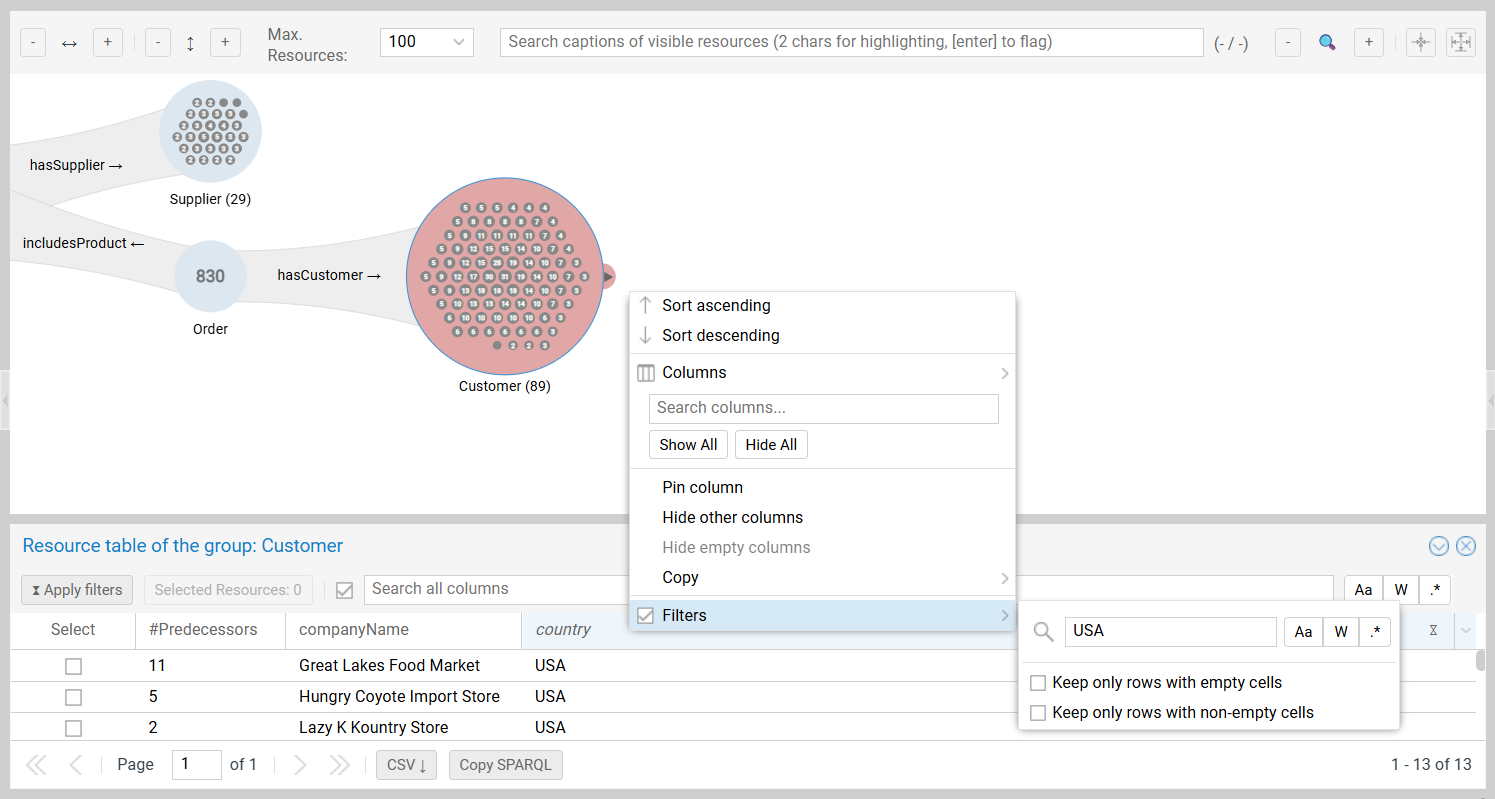Uncheck the Filters checkbox in the context menu

645,615
